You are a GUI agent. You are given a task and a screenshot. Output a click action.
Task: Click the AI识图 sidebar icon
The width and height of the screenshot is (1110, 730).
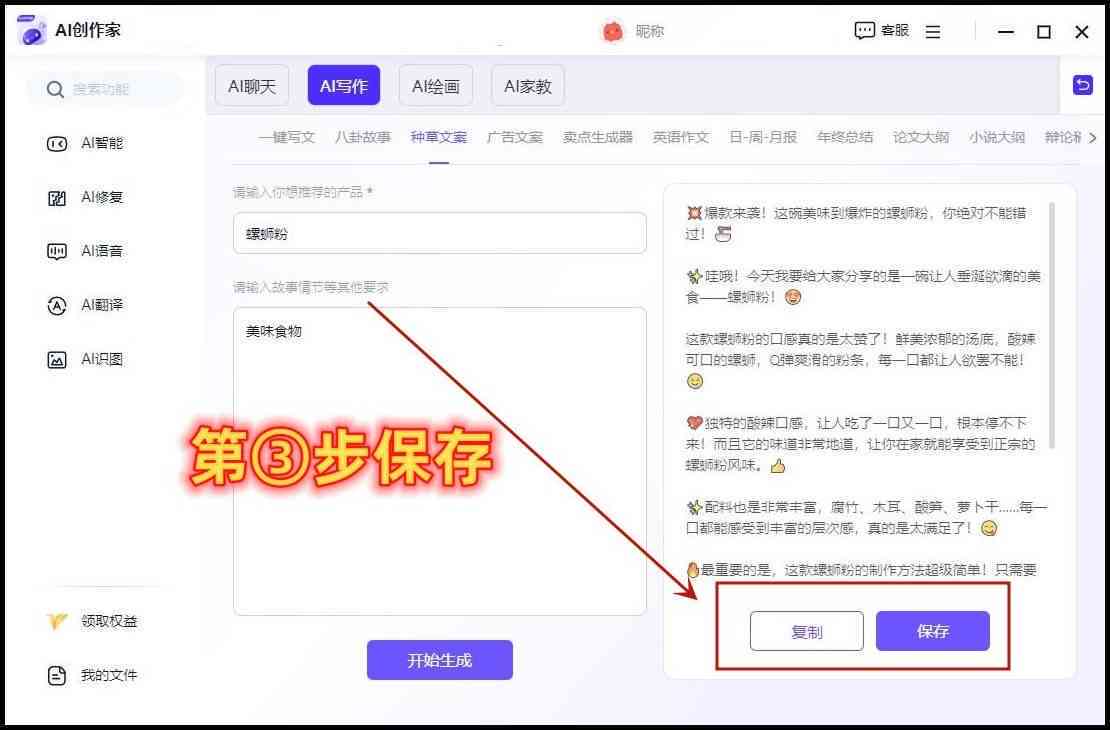57,360
